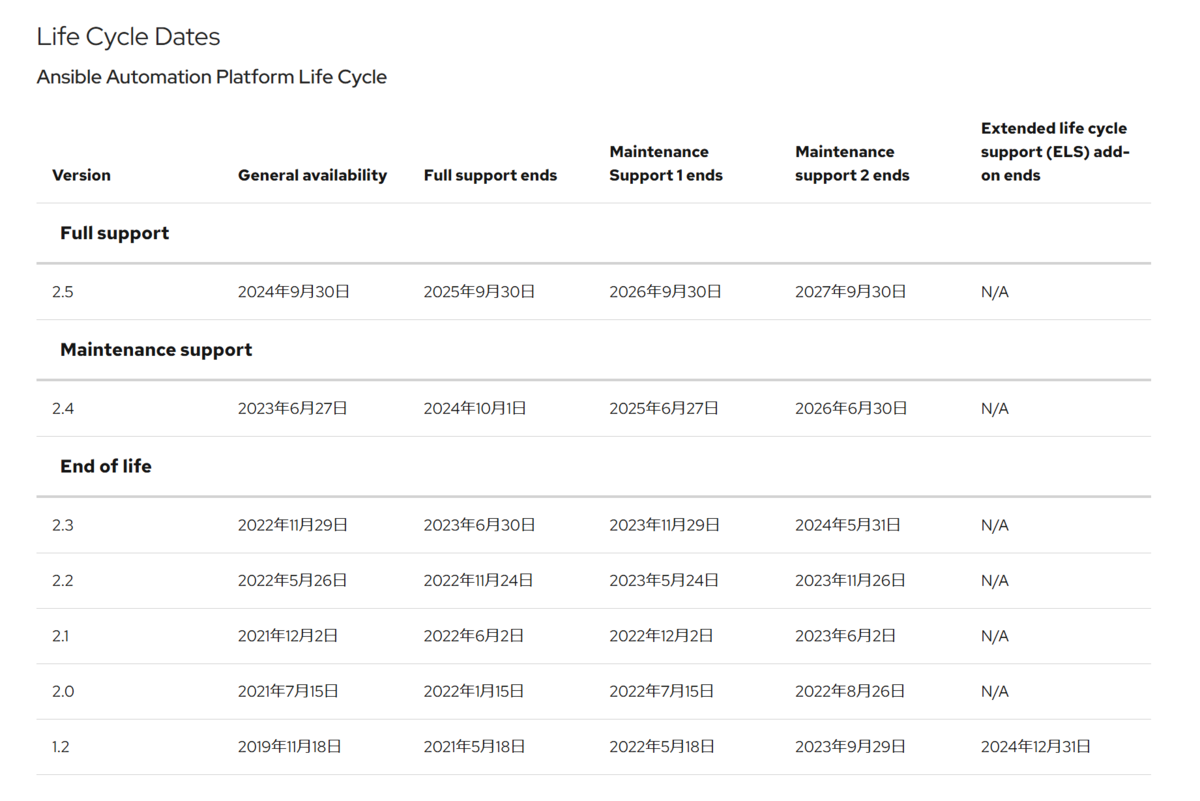Click the 'Life Cycle Dates' heading
1200x801 pixels.
(128, 37)
